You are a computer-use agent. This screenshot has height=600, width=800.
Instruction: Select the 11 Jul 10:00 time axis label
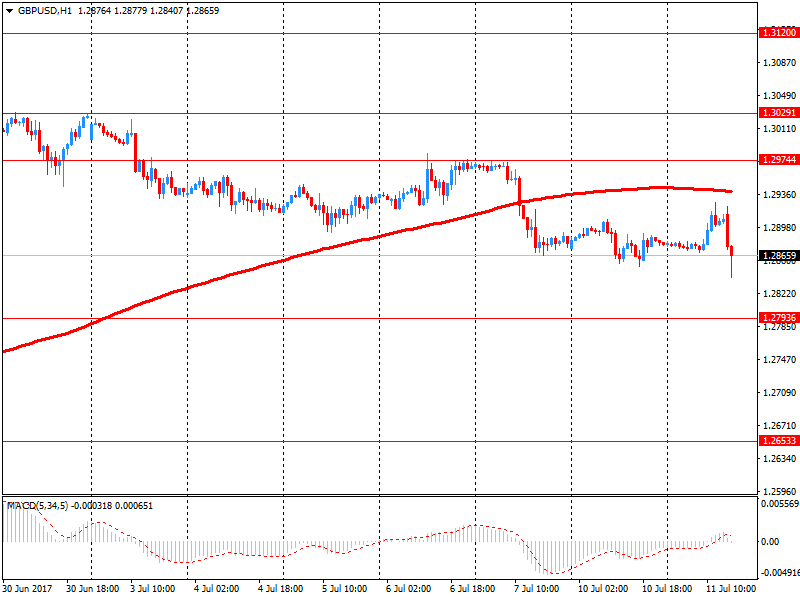coord(731,589)
